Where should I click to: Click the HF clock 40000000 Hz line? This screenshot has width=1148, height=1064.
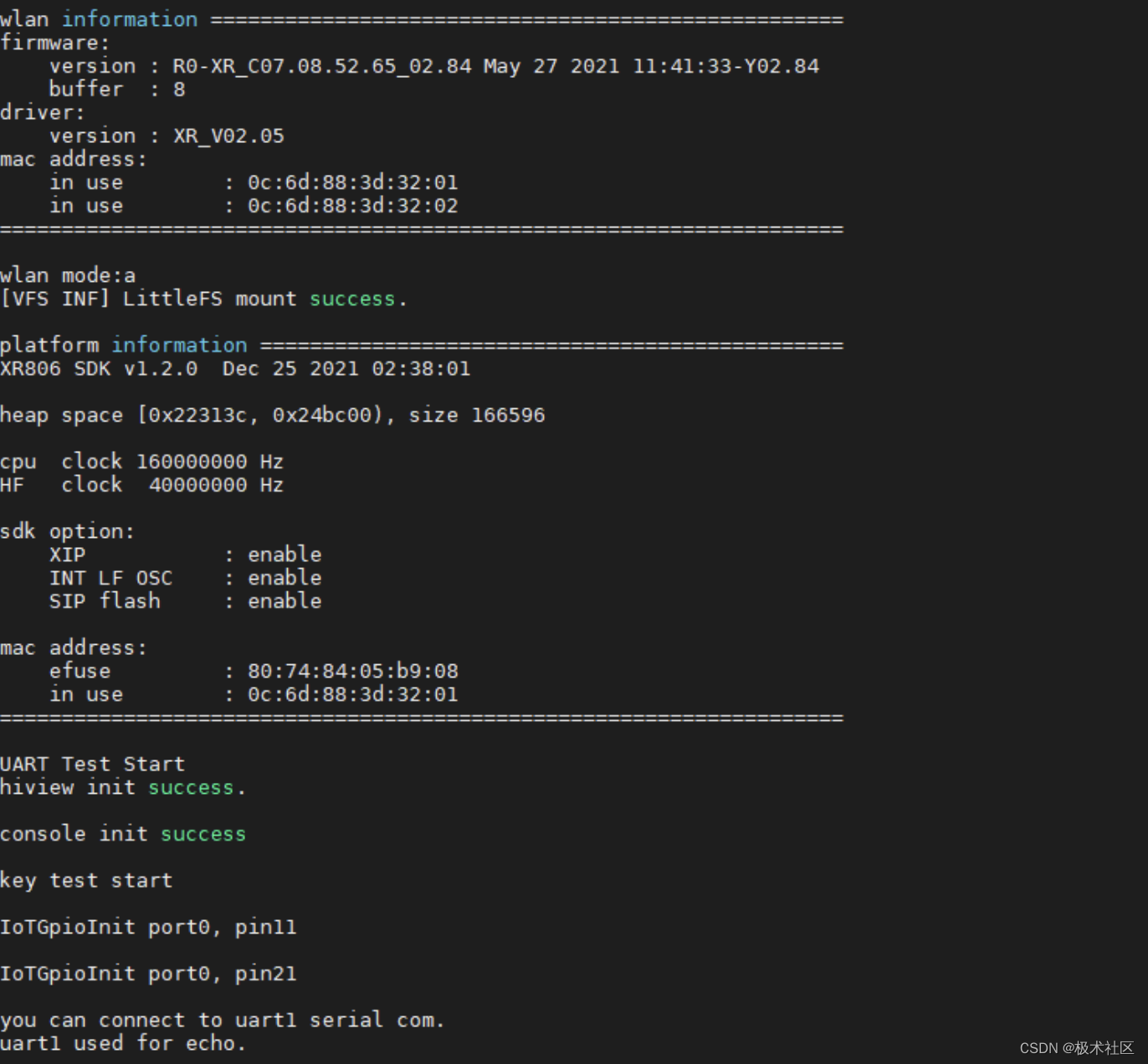pos(141,485)
